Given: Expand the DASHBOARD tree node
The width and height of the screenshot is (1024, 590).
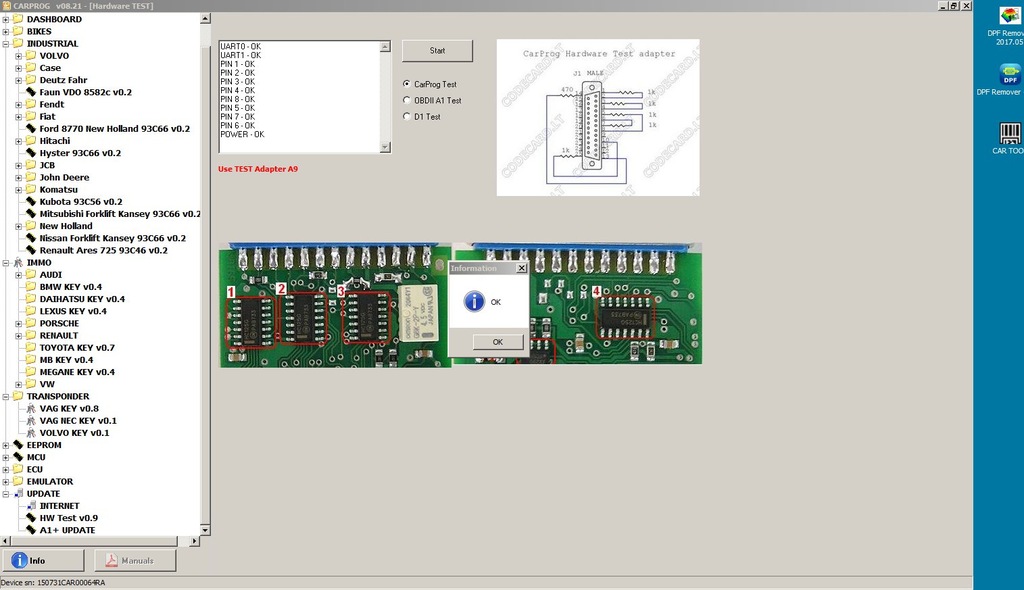Looking at the screenshot, I should tap(6, 19).
